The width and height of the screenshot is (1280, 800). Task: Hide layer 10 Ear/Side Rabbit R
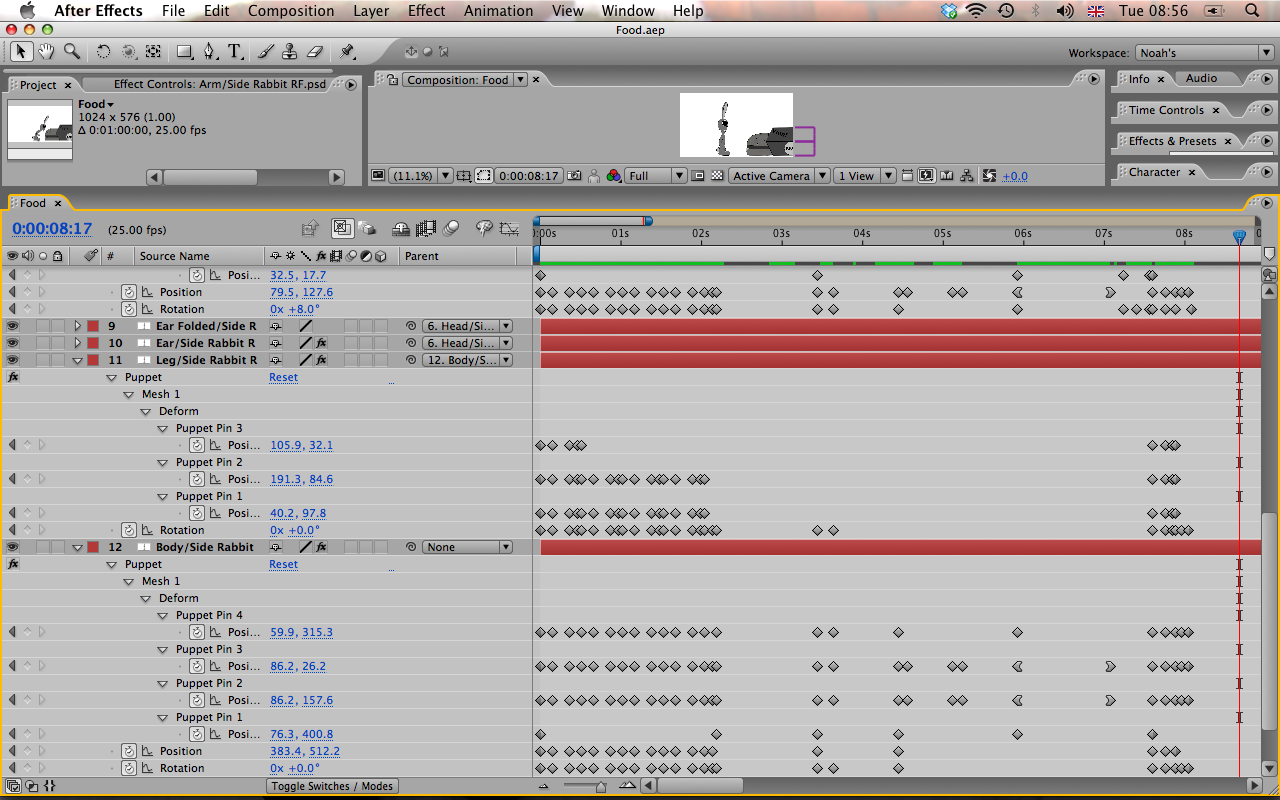(13, 343)
